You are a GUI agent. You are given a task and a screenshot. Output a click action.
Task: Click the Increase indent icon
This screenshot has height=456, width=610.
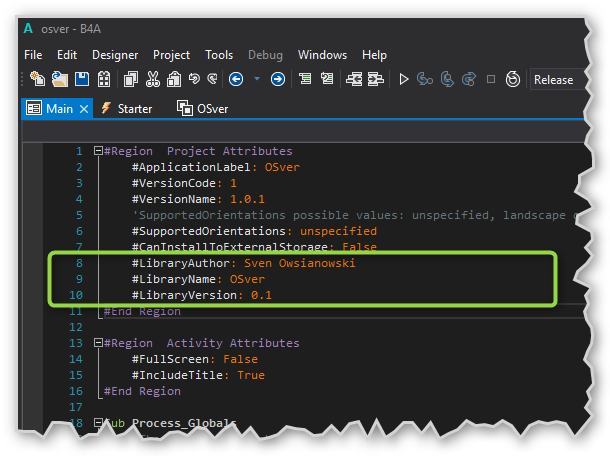[x=376, y=79]
